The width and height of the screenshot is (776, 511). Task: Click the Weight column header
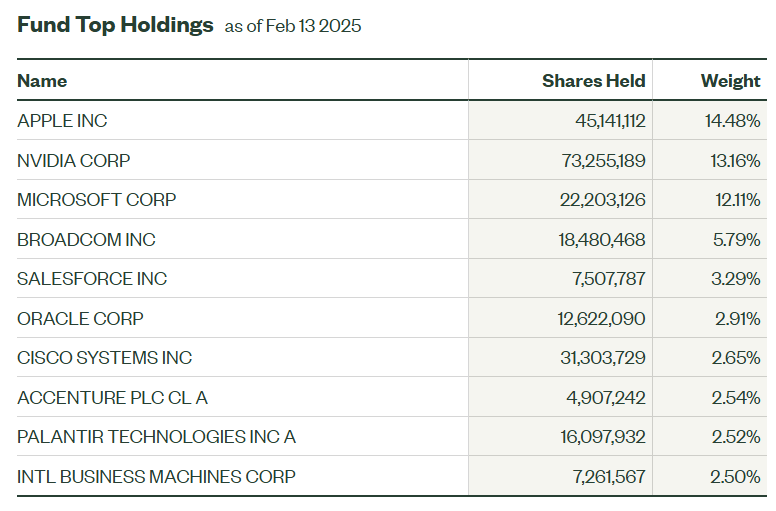click(x=730, y=81)
